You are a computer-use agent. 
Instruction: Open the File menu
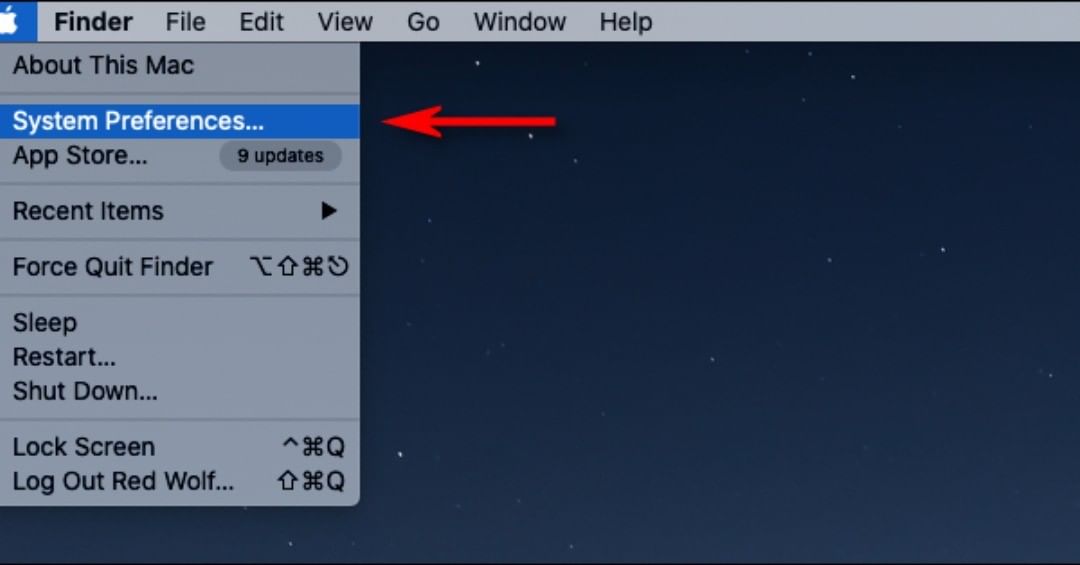[185, 21]
